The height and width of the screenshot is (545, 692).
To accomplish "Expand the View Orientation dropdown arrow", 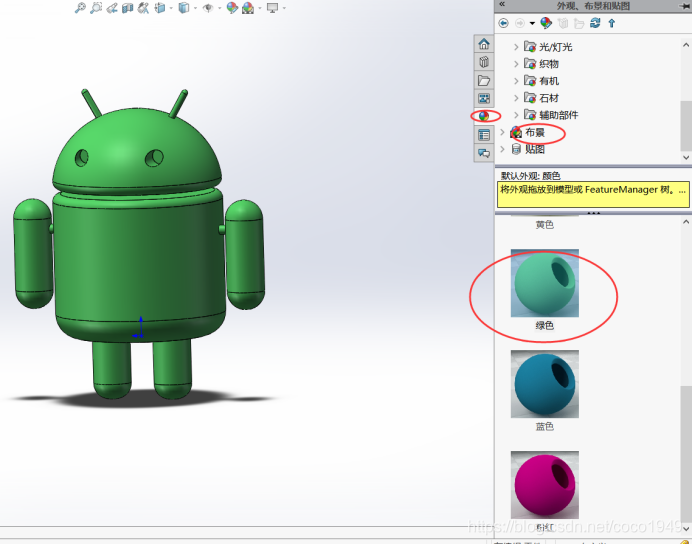I will [x=171, y=8].
